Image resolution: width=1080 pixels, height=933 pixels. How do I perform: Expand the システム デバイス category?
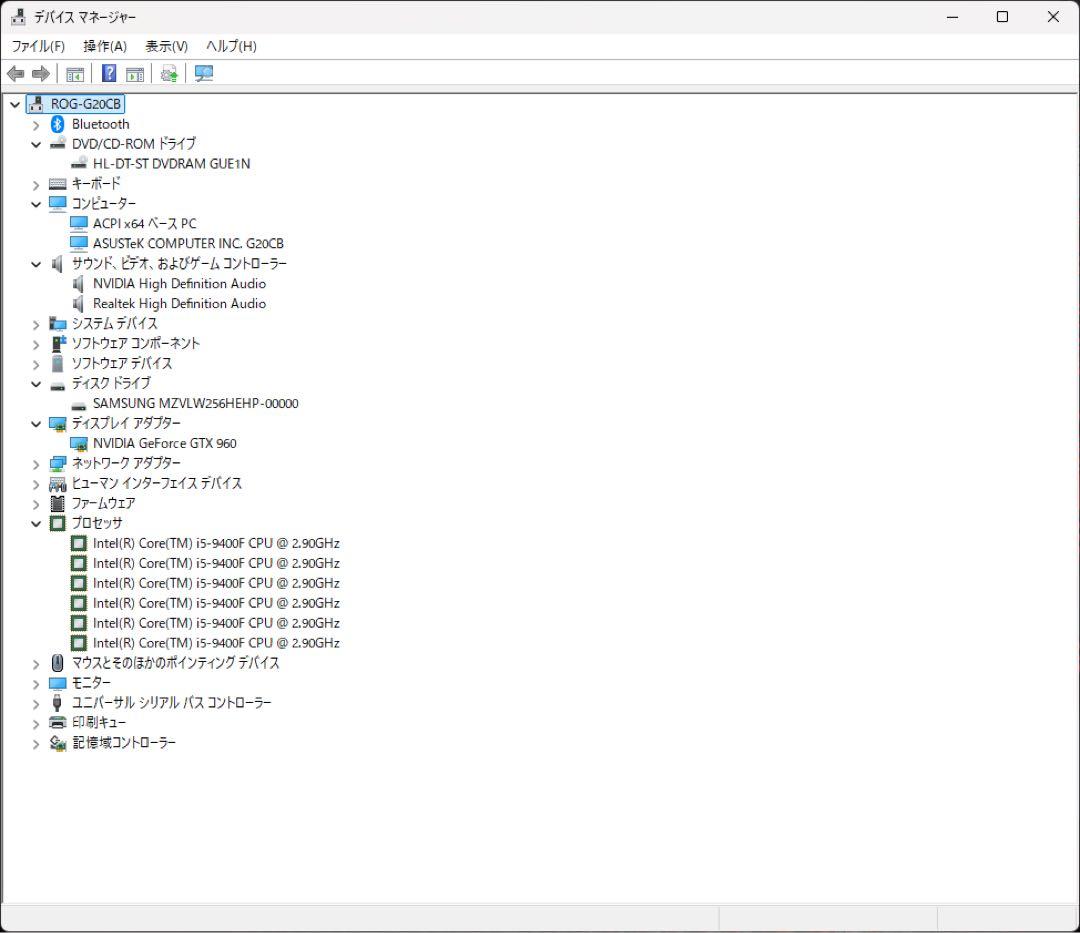click(36, 324)
